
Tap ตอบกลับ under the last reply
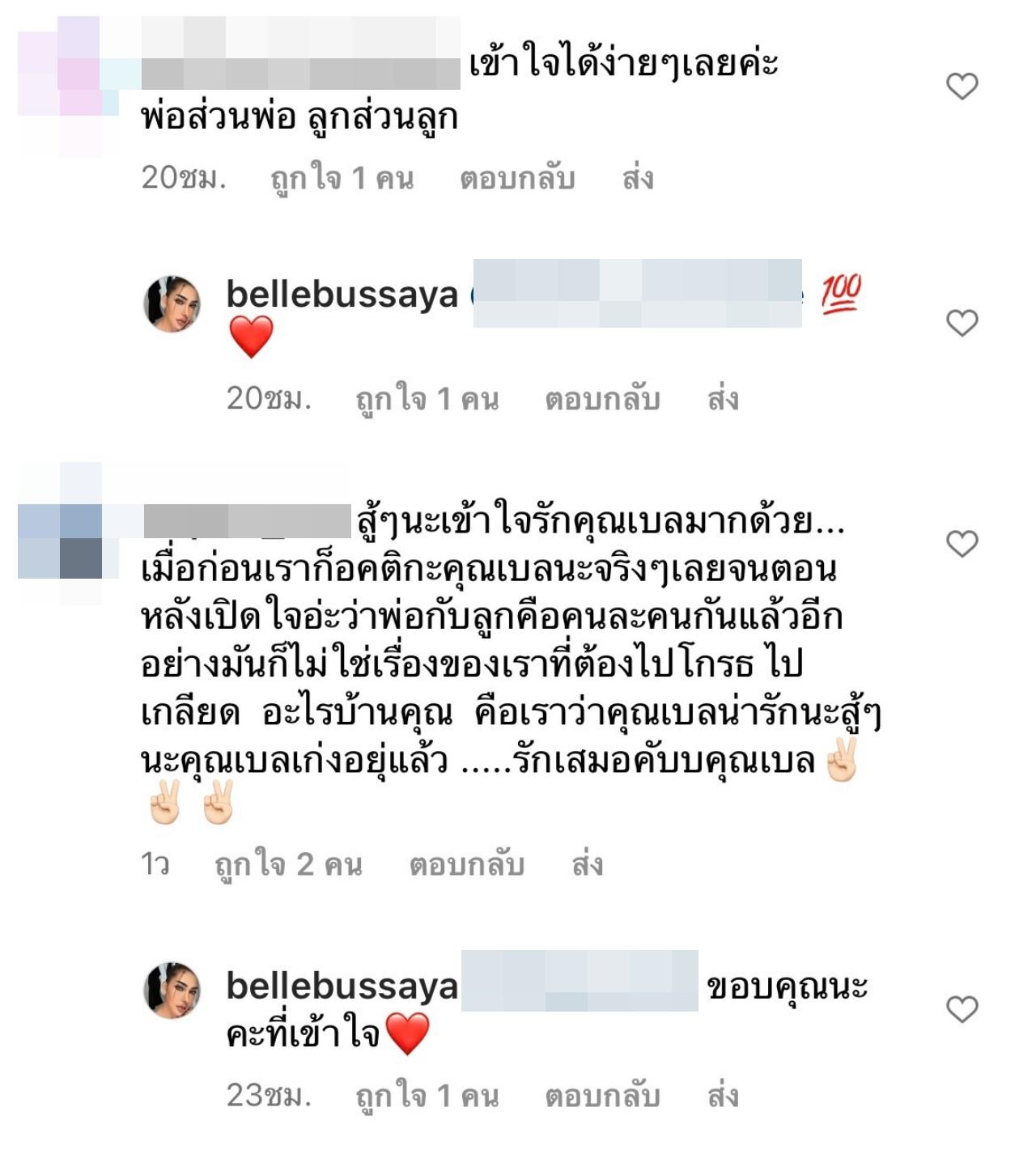click(602, 1096)
